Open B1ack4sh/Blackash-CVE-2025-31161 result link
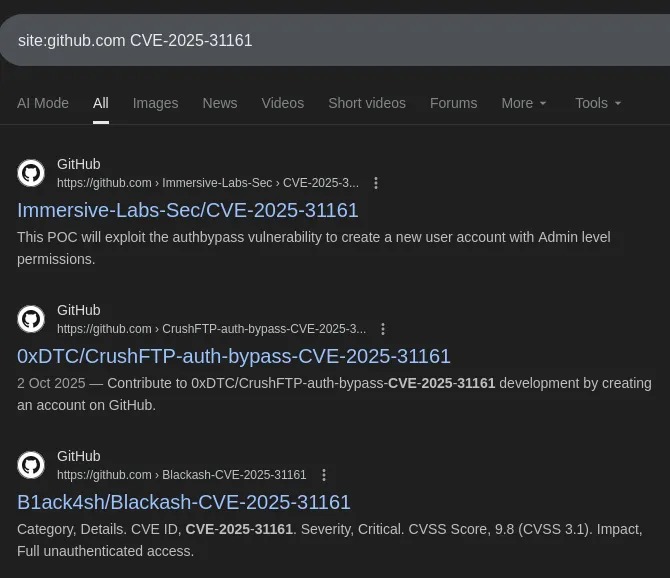The height and width of the screenshot is (578, 670). pyautogui.click(x=184, y=502)
